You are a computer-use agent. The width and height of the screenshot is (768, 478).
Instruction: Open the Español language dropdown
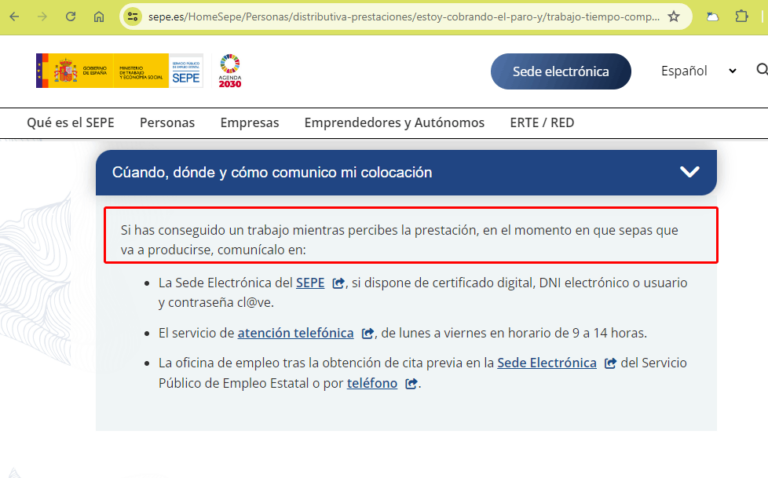(x=698, y=71)
